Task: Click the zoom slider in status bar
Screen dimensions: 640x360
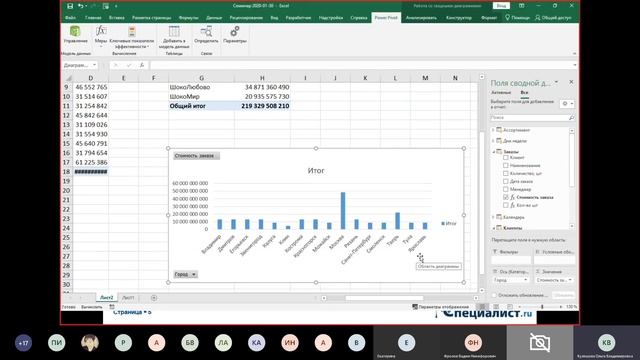Action: [x=542, y=307]
